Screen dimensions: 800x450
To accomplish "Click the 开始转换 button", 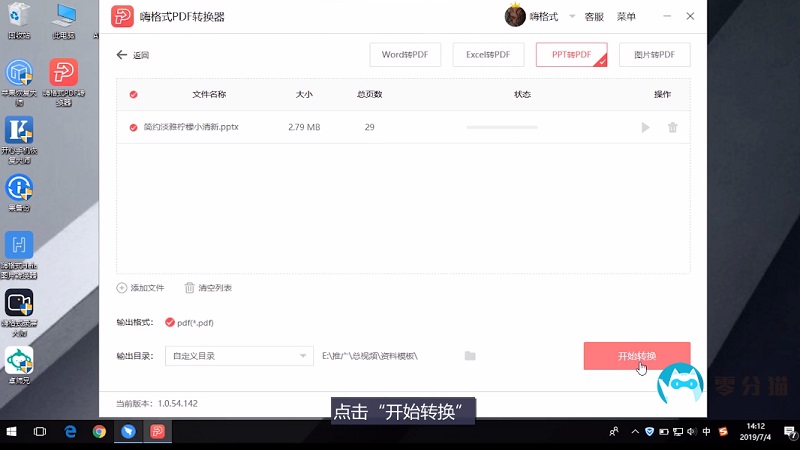I will (637, 356).
